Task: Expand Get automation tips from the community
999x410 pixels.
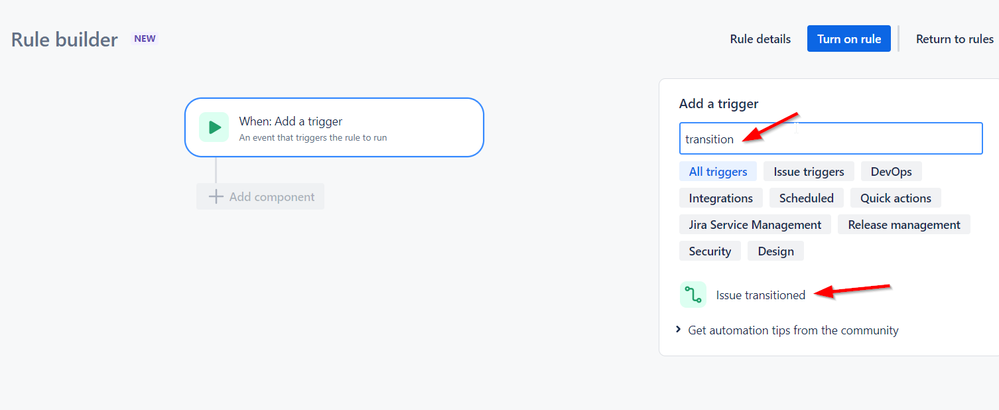Action: tap(680, 330)
